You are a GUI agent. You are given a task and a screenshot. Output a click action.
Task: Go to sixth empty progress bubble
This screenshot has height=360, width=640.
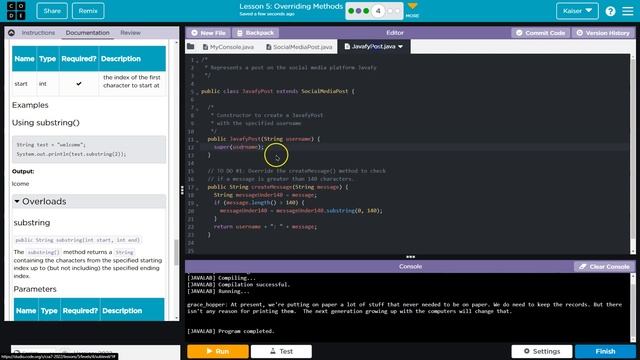point(397,11)
